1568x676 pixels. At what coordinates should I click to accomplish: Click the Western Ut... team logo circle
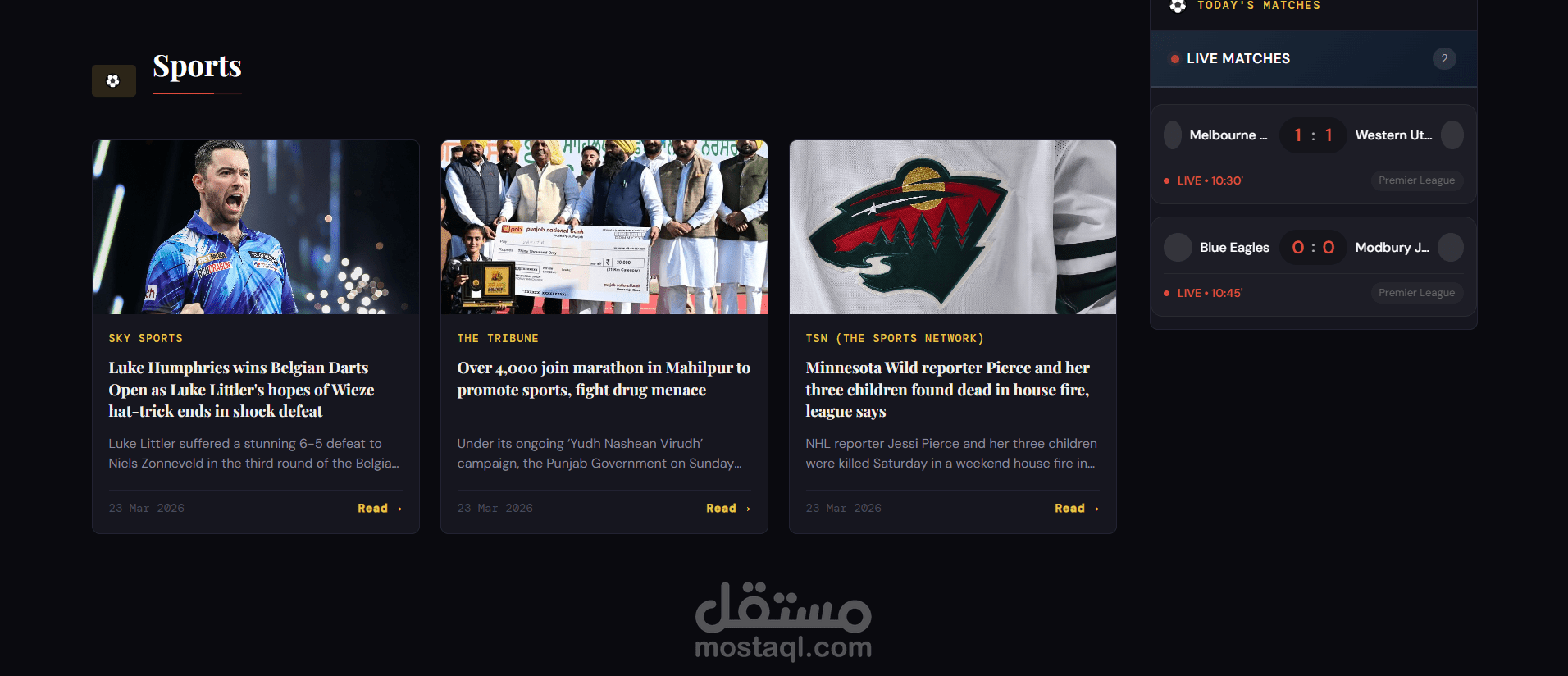(x=1452, y=135)
